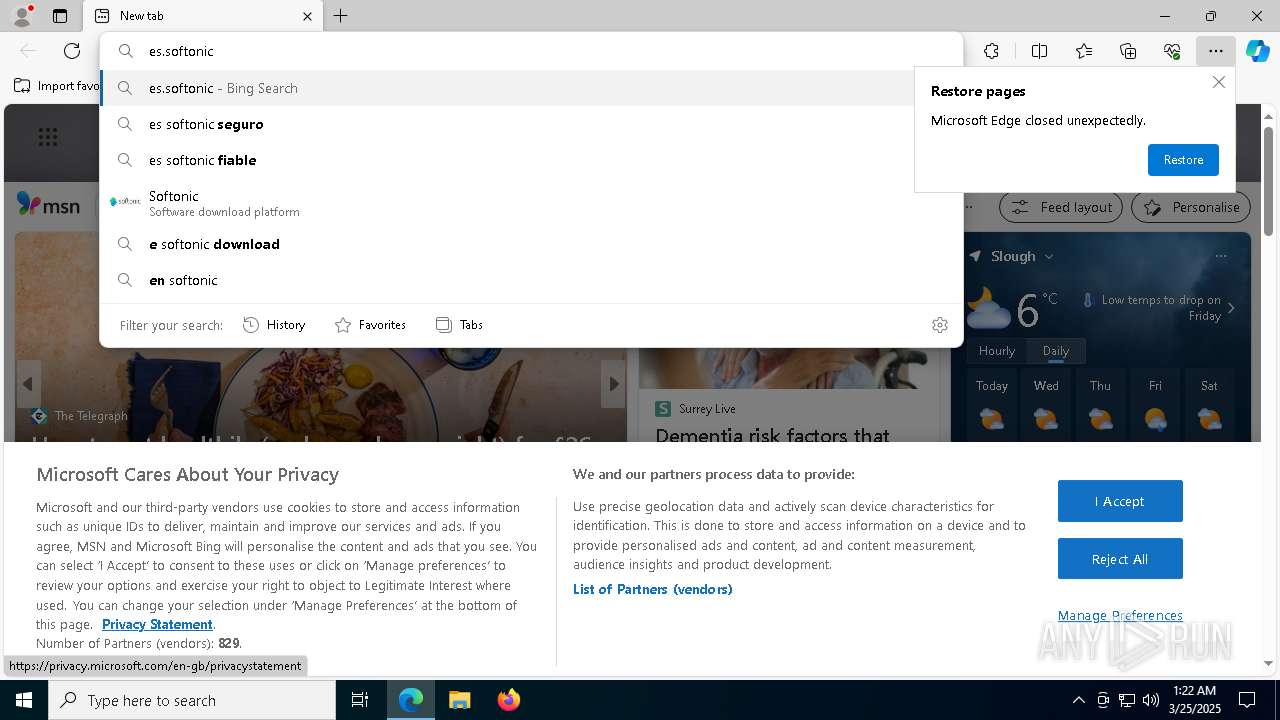Choose the 'es softonic fiable' suggestion

531,160
